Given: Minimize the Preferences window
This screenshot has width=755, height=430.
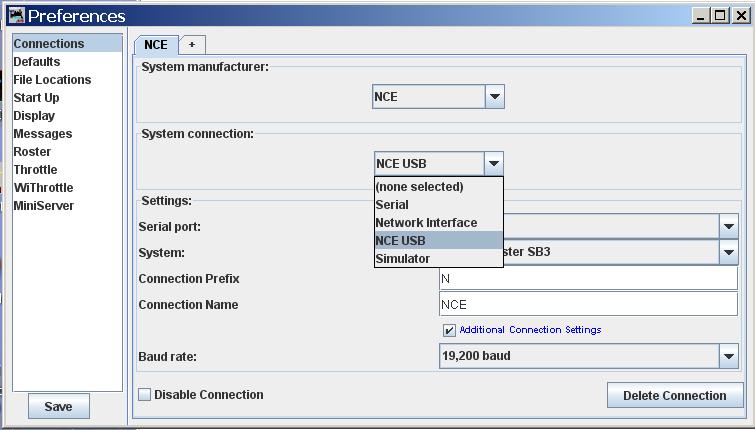Looking at the screenshot, I should (701, 15).
